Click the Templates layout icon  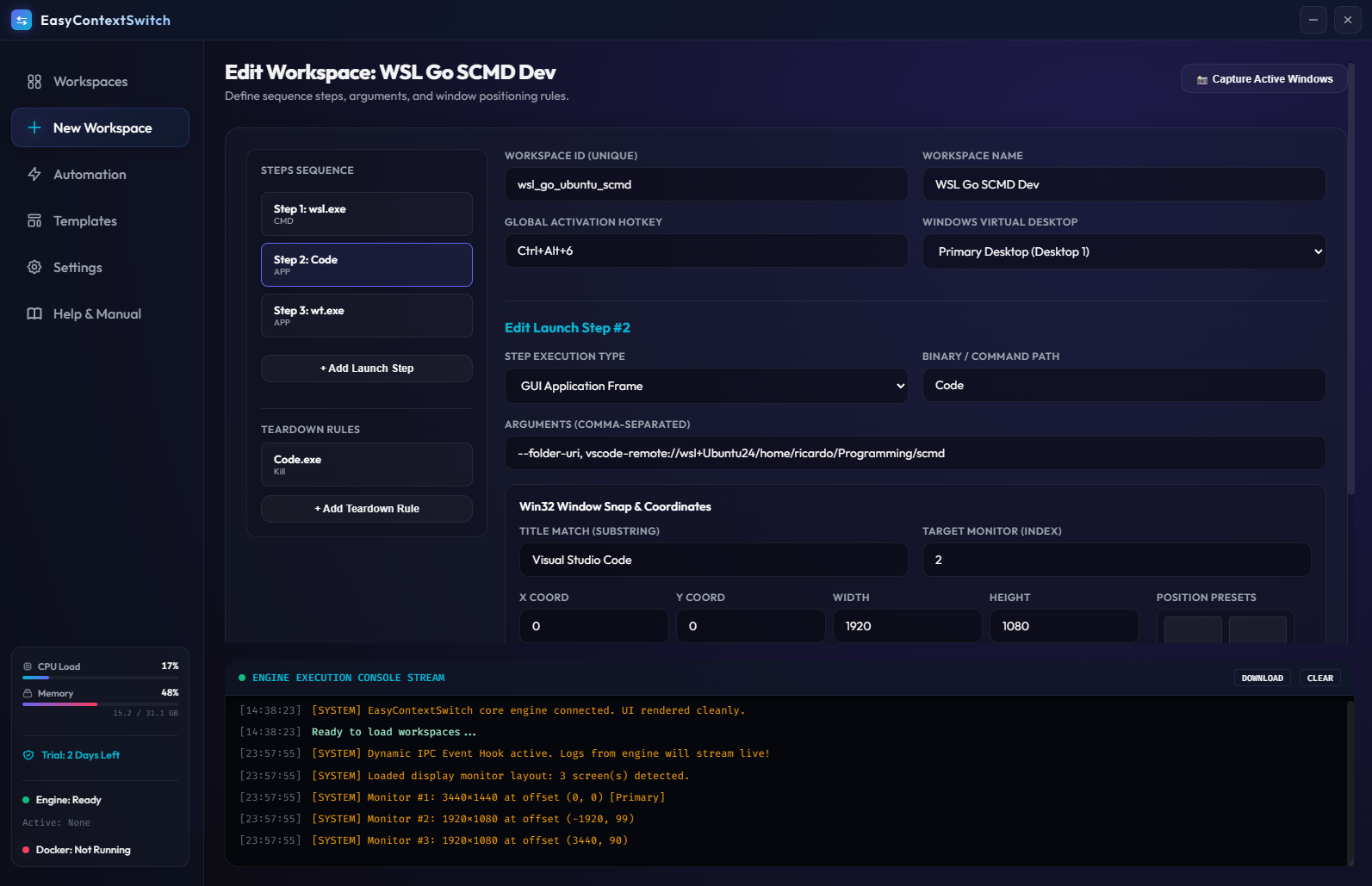(34, 220)
